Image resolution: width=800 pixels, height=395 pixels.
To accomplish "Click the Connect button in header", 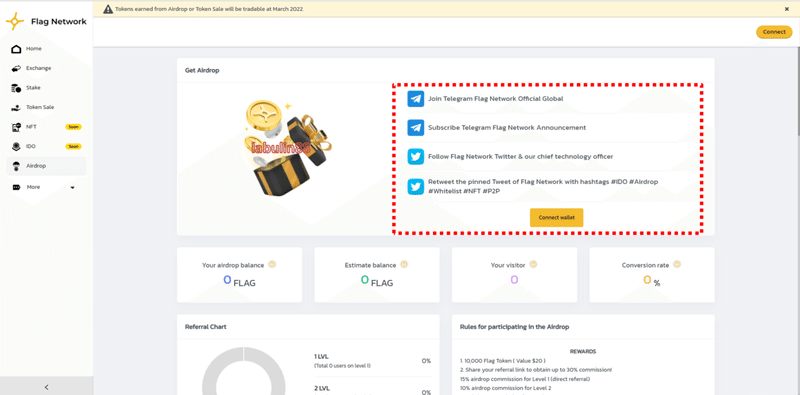I will coord(774,32).
